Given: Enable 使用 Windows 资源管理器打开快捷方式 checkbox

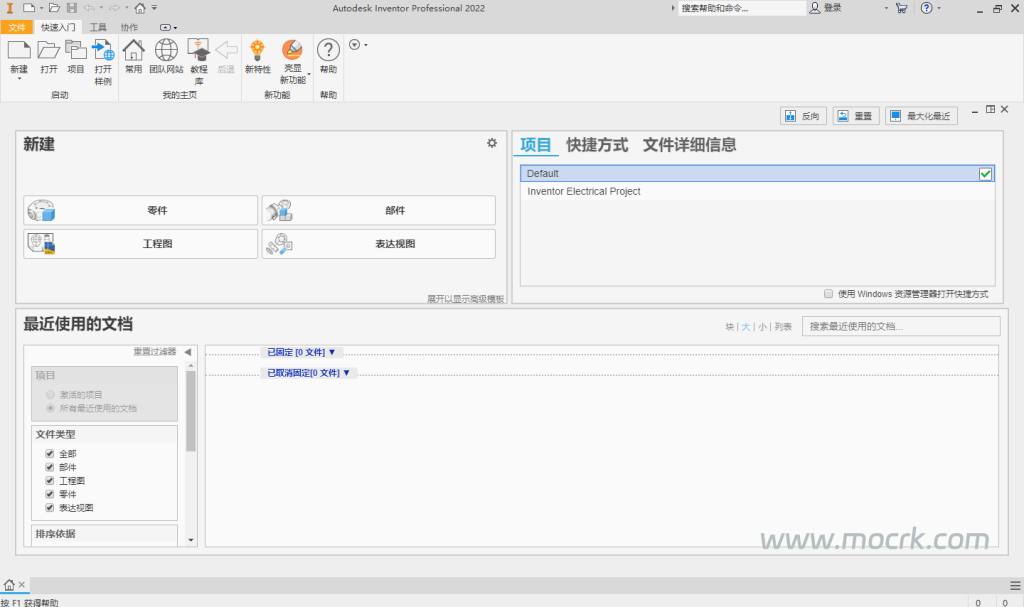Looking at the screenshot, I should click(828, 294).
